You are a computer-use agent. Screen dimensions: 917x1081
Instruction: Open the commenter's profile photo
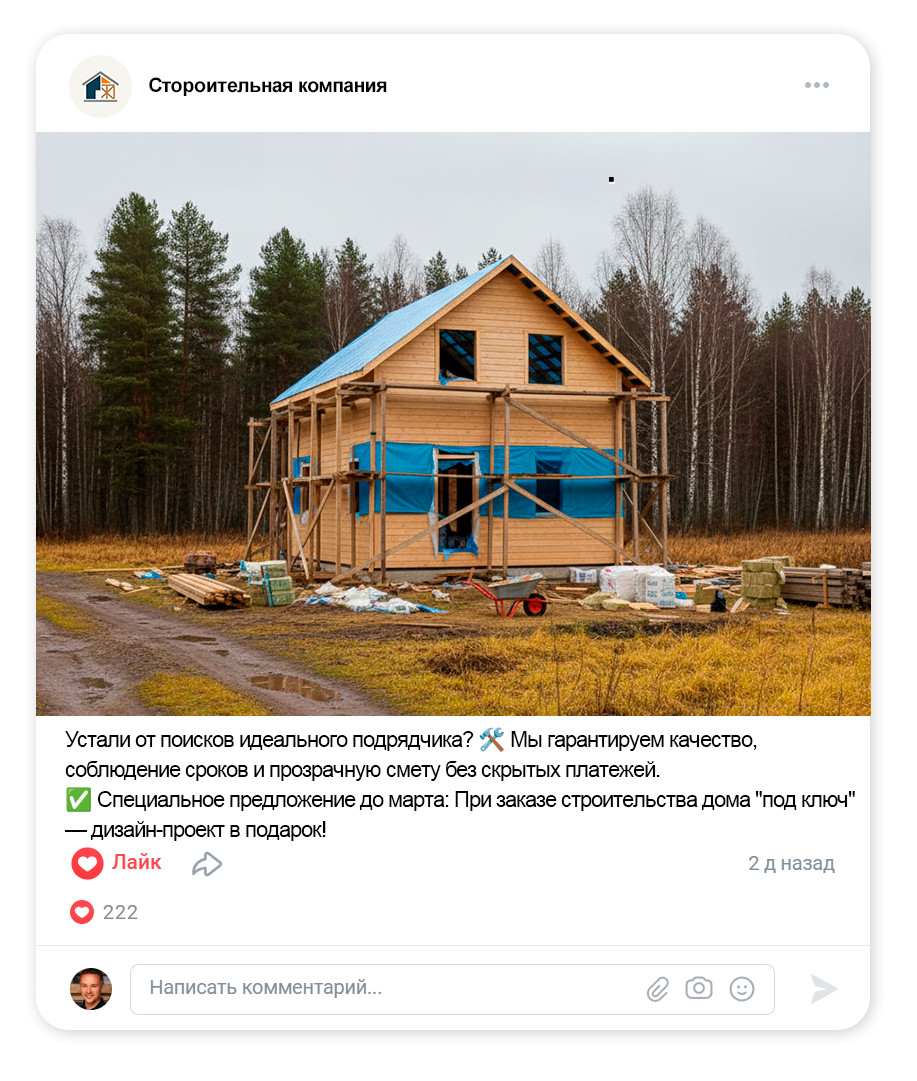(x=91, y=989)
